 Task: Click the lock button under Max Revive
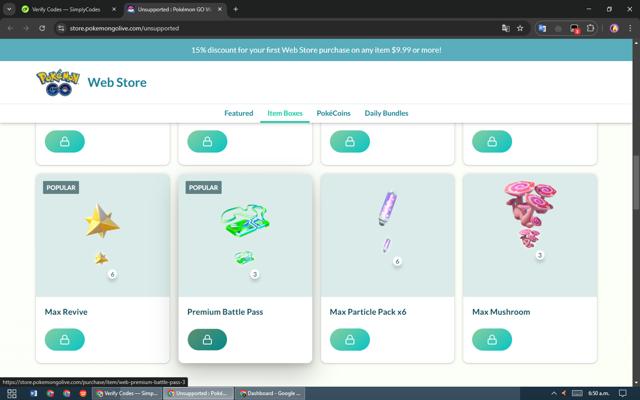coord(64,340)
